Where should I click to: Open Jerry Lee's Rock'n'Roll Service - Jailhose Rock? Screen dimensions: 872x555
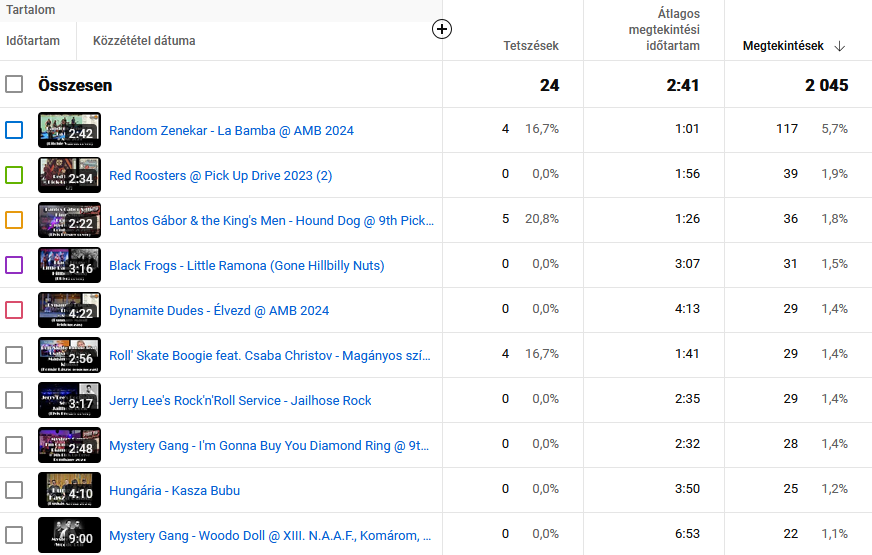(x=240, y=400)
